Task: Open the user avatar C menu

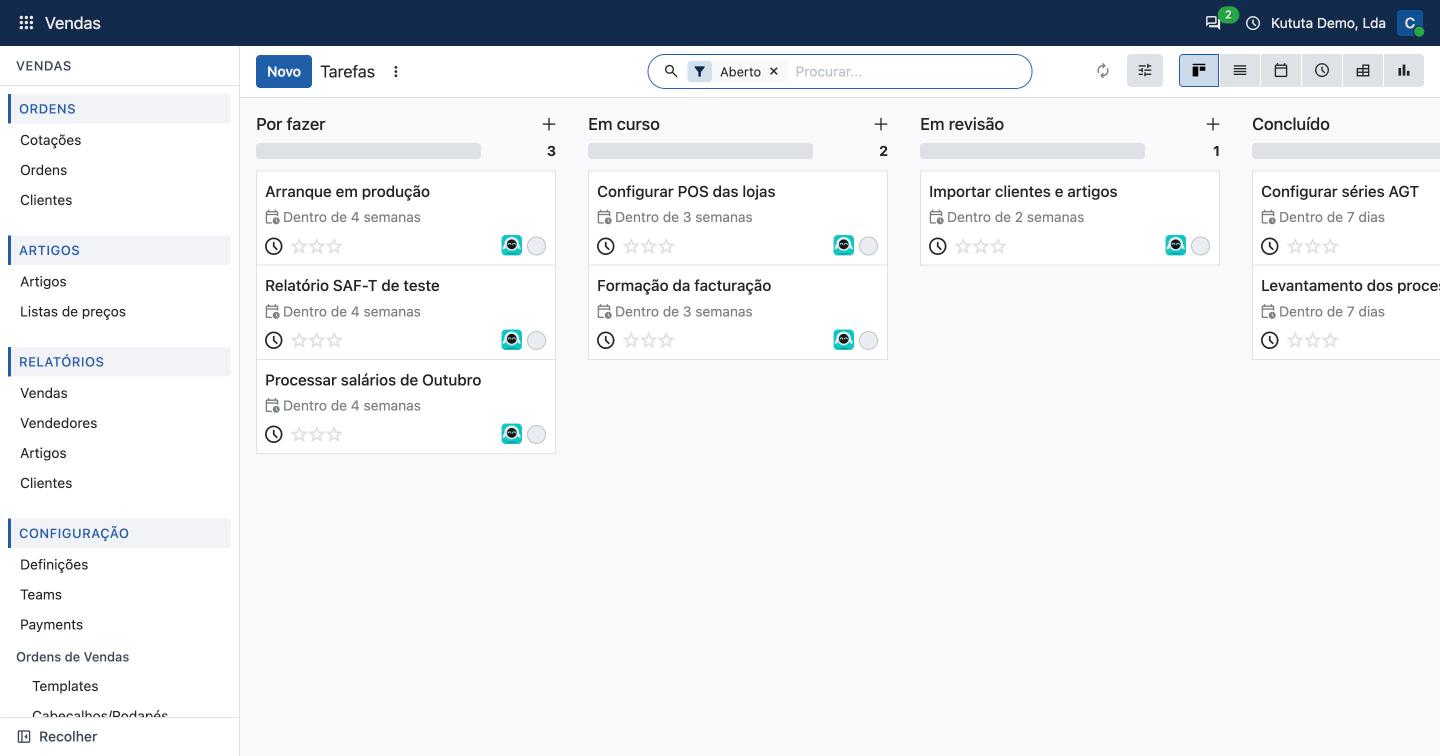Action: click(x=1410, y=23)
